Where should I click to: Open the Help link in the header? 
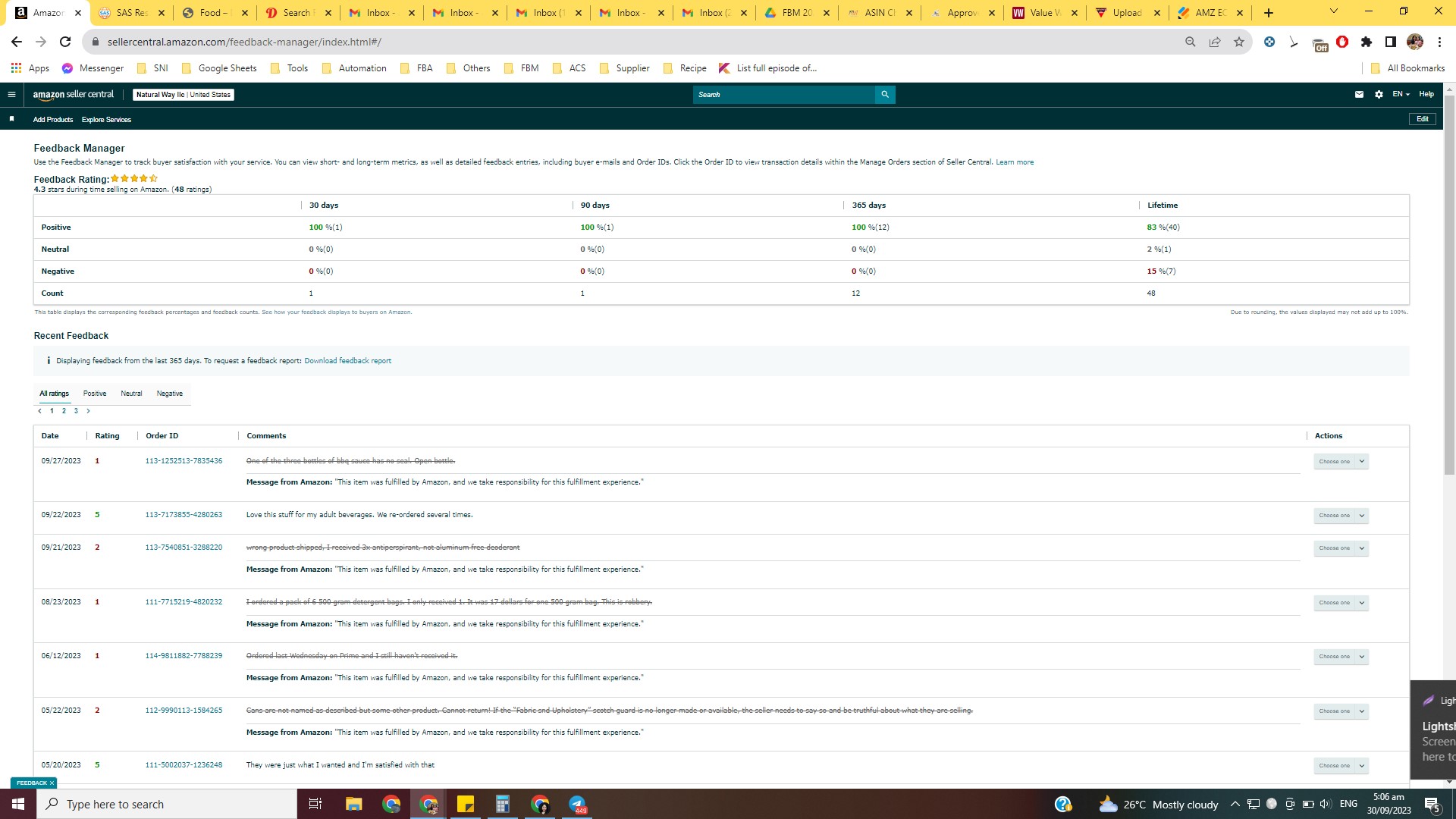(1426, 94)
